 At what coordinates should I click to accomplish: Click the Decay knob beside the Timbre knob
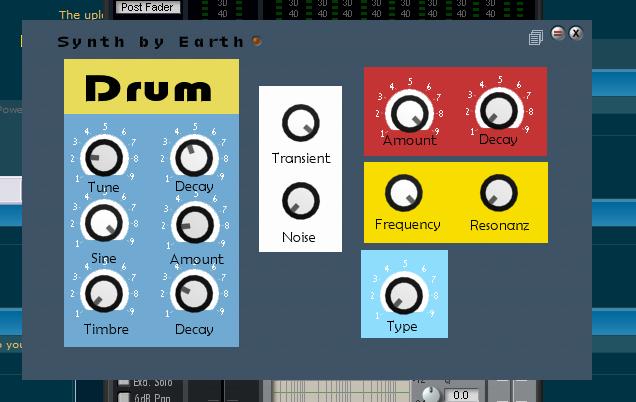(x=193, y=294)
